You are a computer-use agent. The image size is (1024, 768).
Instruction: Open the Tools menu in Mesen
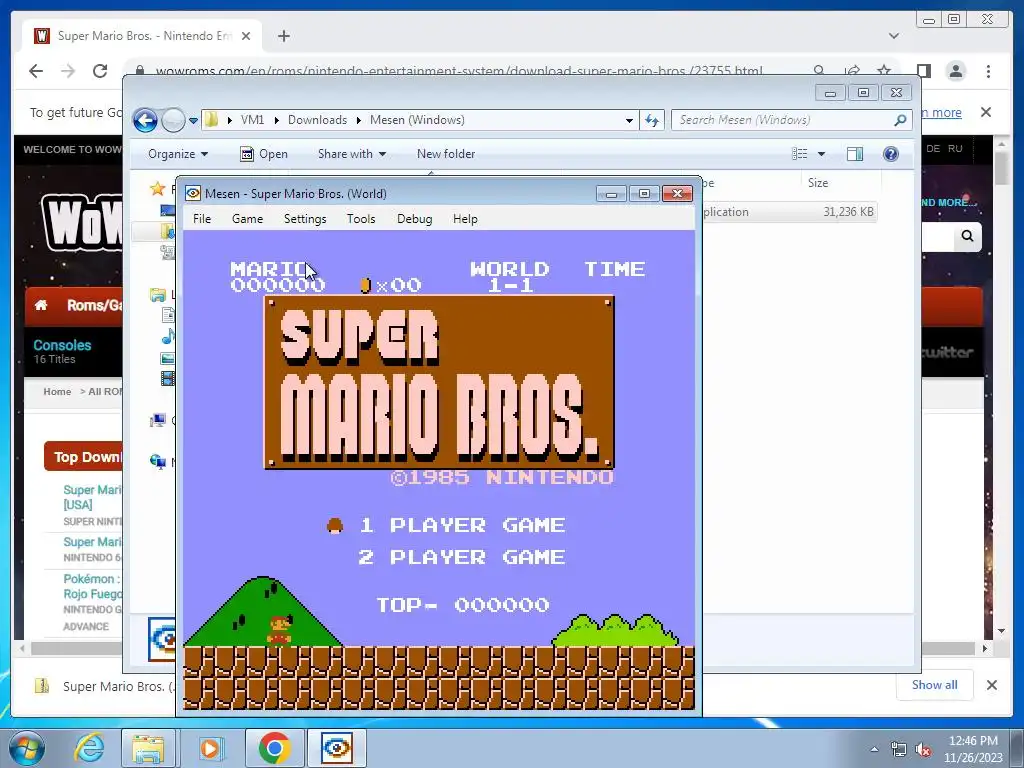point(360,219)
